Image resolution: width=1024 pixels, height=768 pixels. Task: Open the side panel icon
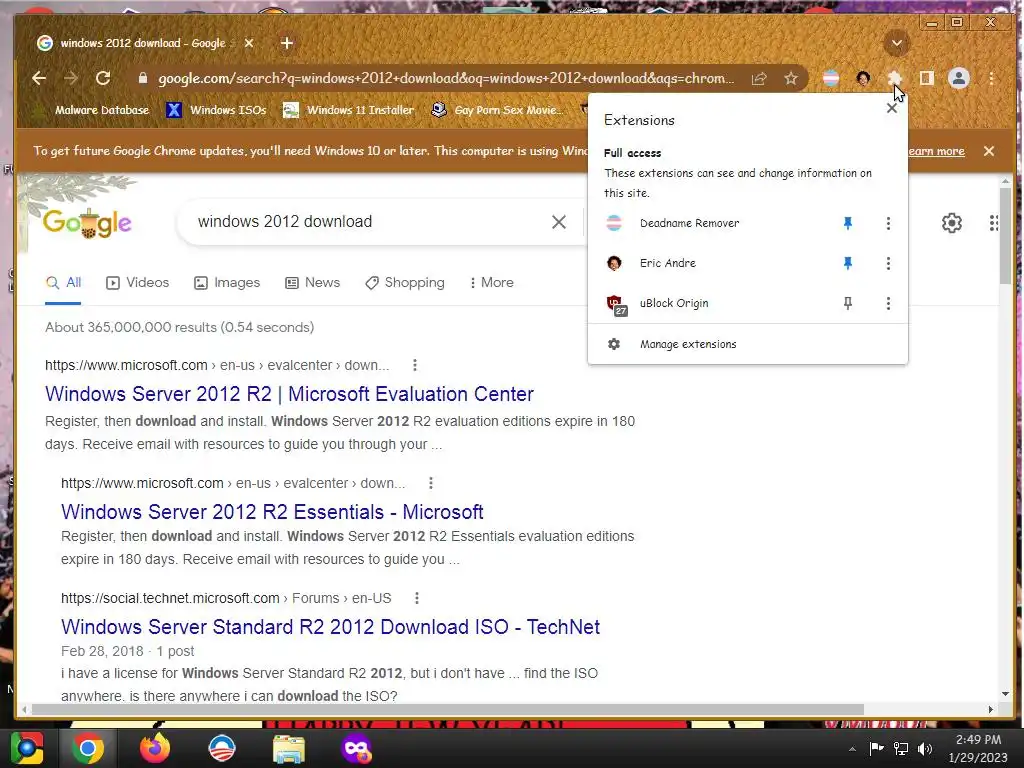click(x=927, y=78)
